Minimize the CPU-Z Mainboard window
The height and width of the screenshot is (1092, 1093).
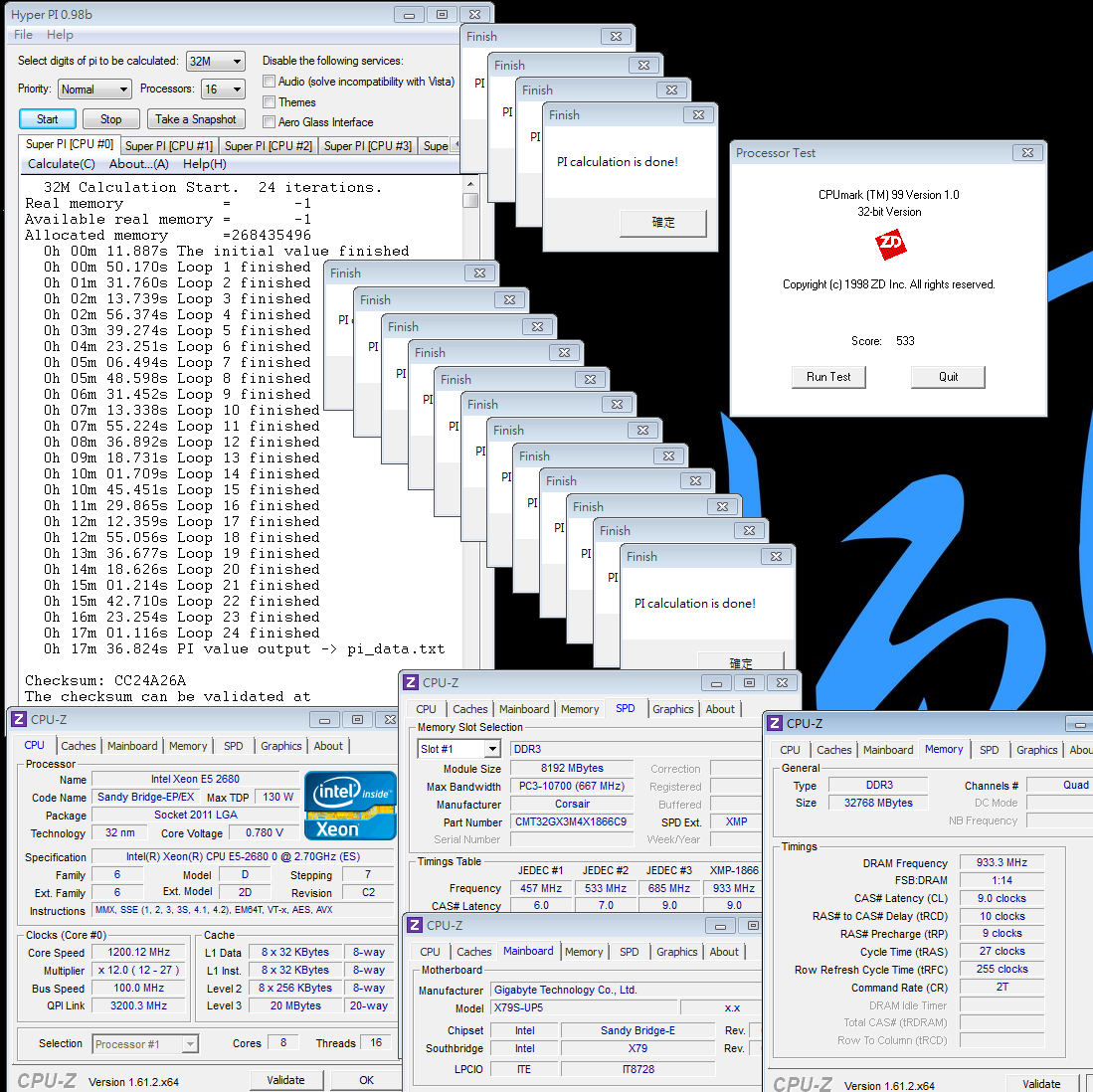click(x=721, y=926)
